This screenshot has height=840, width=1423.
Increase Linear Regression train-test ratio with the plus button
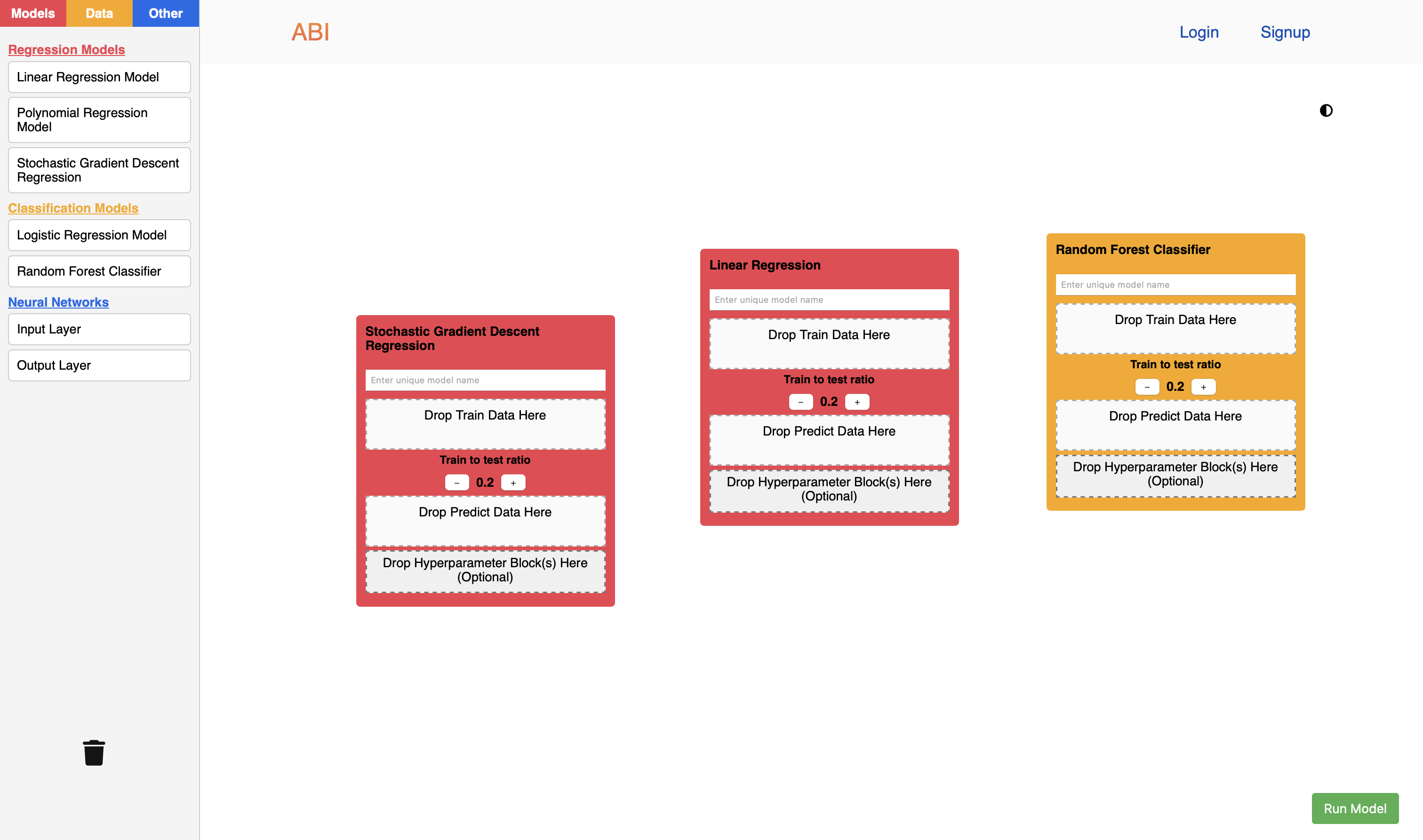tap(857, 402)
